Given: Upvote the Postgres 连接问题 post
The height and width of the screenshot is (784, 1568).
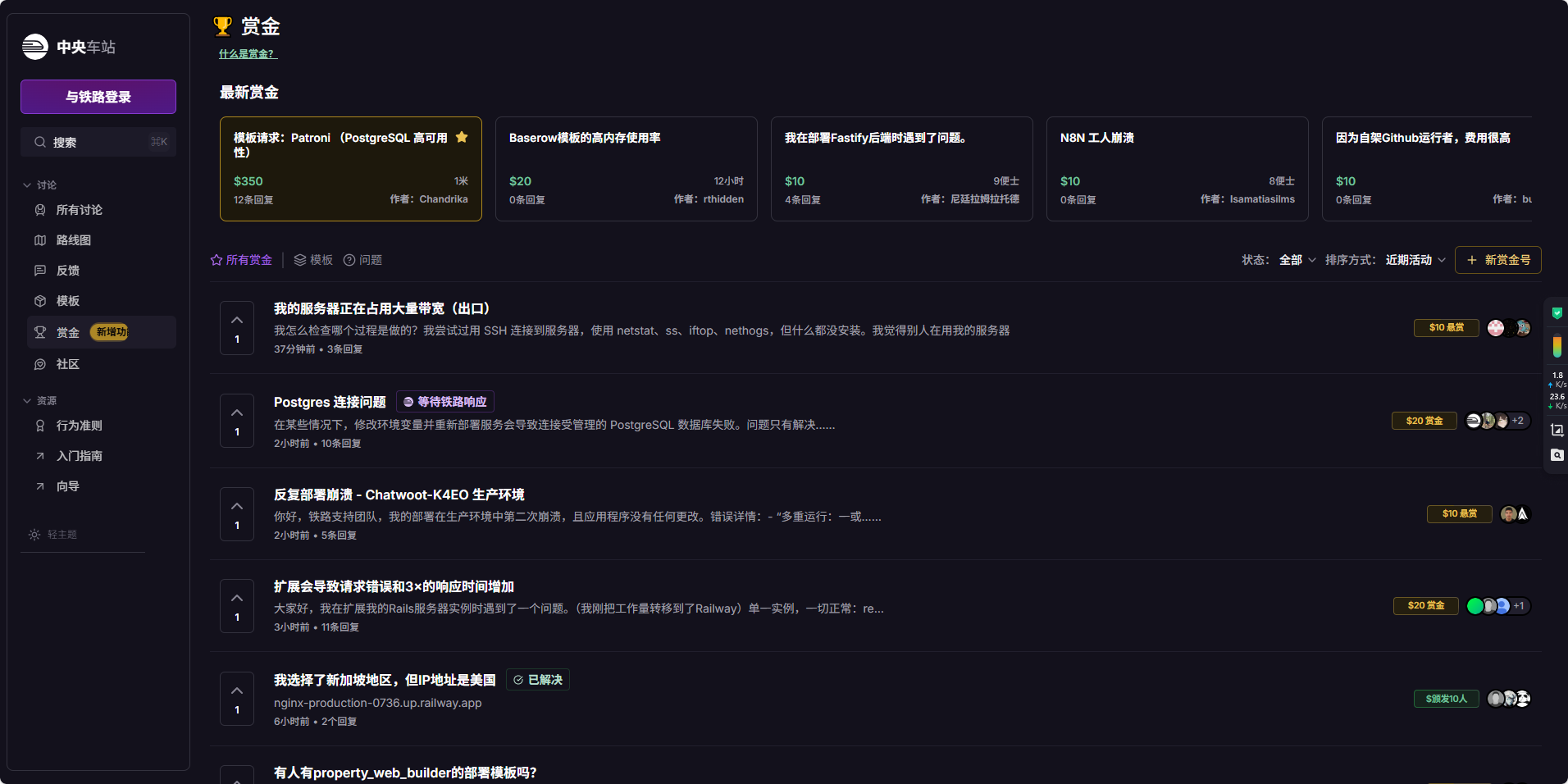Looking at the screenshot, I should (237, 413).
